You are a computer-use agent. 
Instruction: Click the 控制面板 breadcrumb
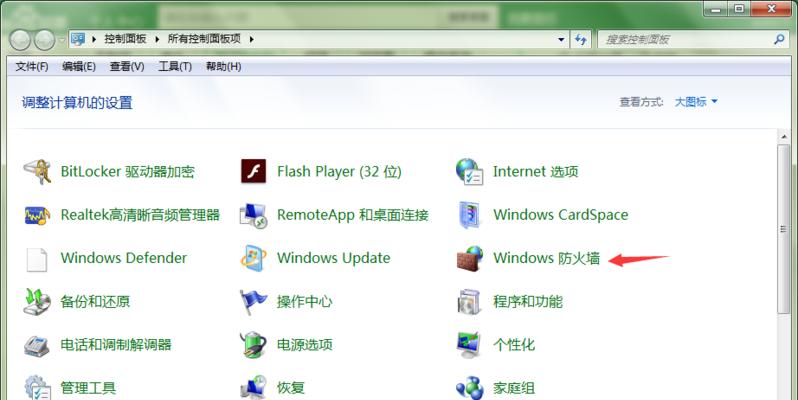click(125, 39)
